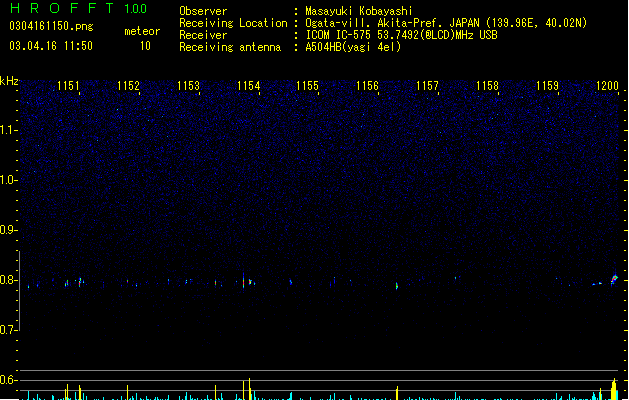629x400 pixels.
Task: Click the A504HB yagi antenna text
Action: (353, 47)
